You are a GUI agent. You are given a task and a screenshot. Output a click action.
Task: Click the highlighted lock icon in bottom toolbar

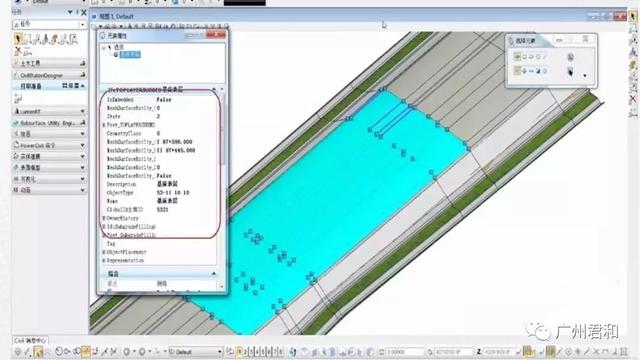pos(86,351)
